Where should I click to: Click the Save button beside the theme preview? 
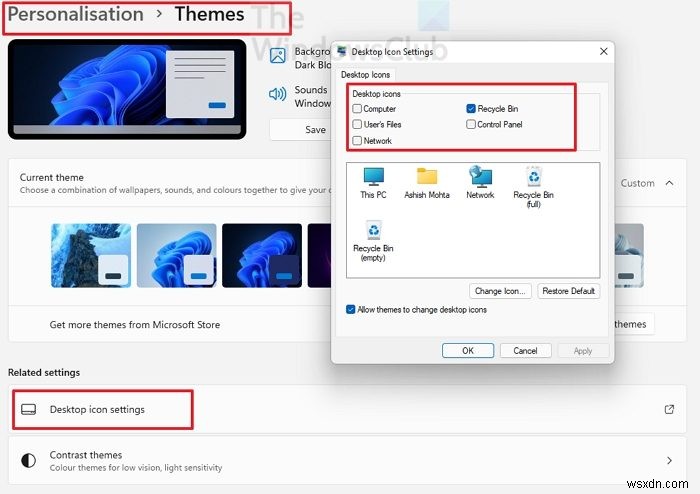point(301,130)
